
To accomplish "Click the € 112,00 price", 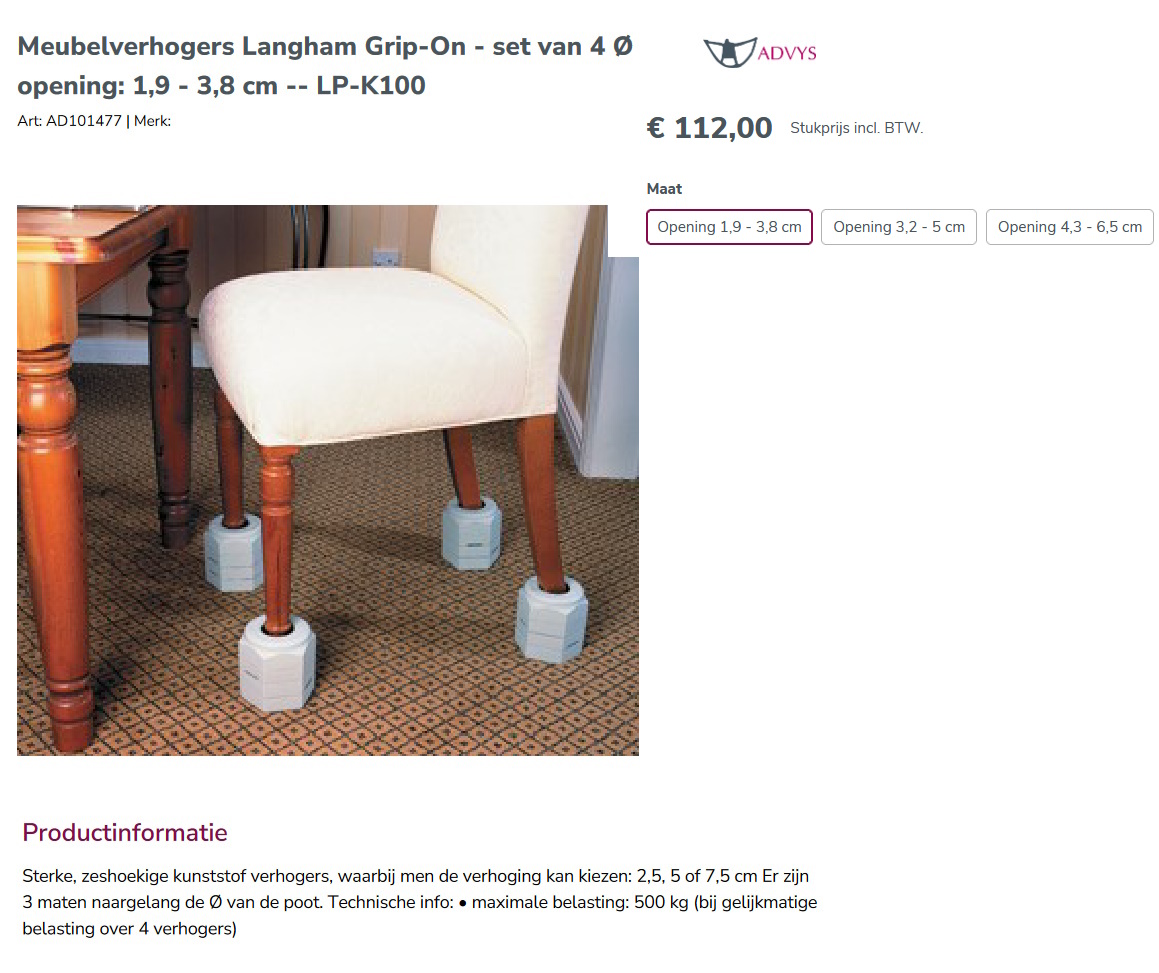I will point(709,128).
